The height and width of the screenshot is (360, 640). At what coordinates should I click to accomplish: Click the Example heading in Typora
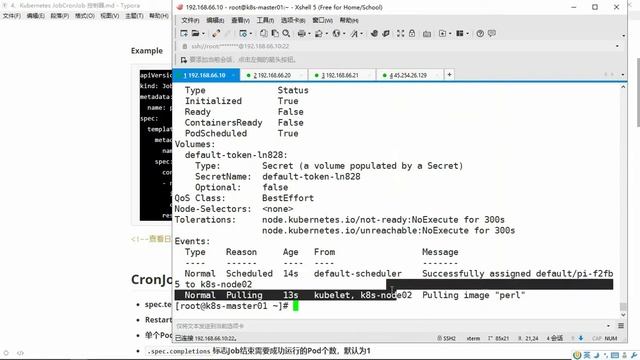147,51
